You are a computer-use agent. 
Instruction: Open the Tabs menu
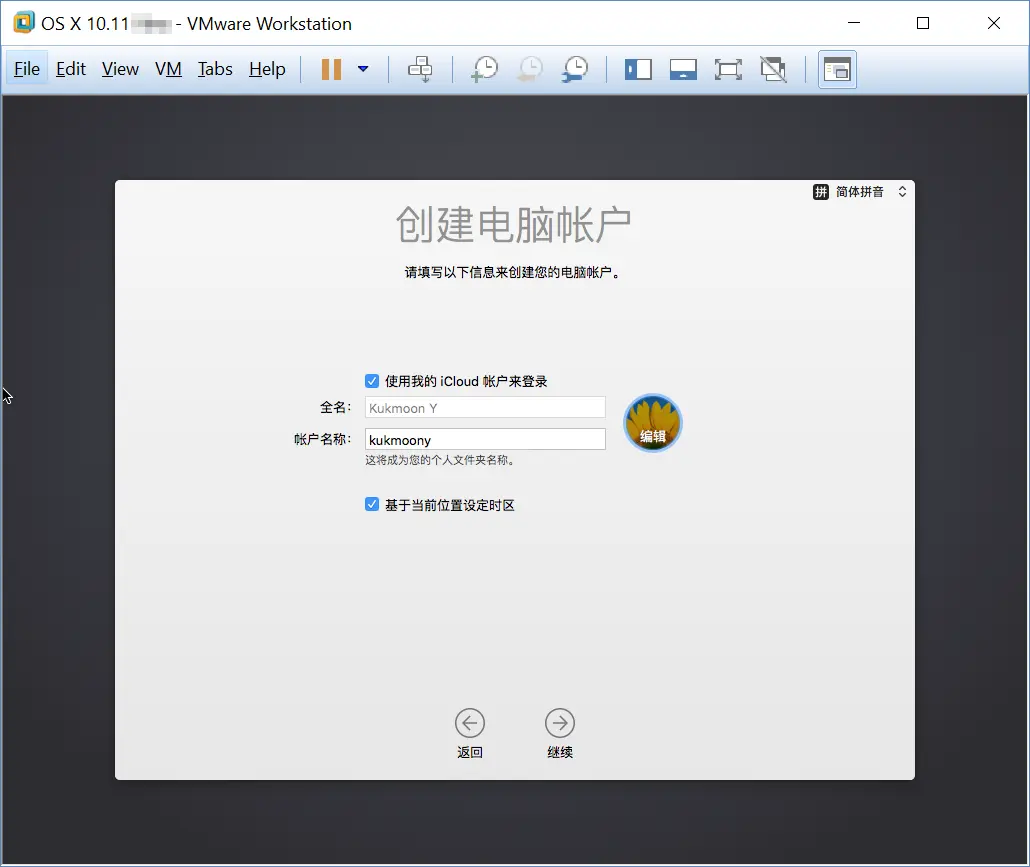(x=214, y=69)
